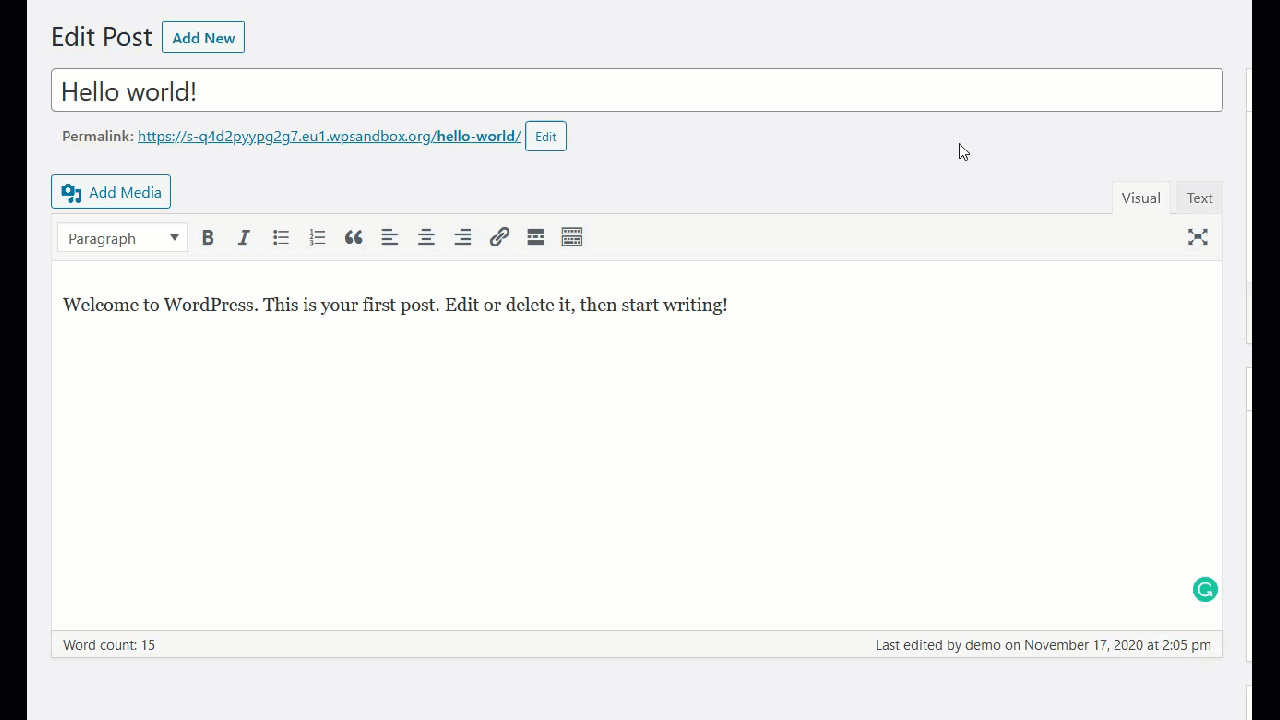Viewport: 1280px width, 720px height.
Task: Switch to the Text editor tab
Action: tap(1199, 197)
